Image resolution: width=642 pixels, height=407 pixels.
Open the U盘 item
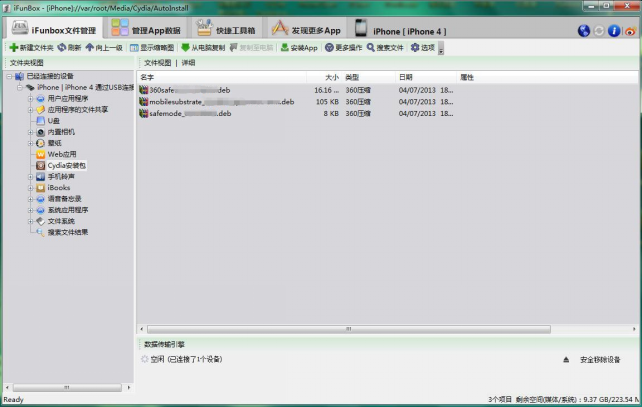tap(53, 121)
